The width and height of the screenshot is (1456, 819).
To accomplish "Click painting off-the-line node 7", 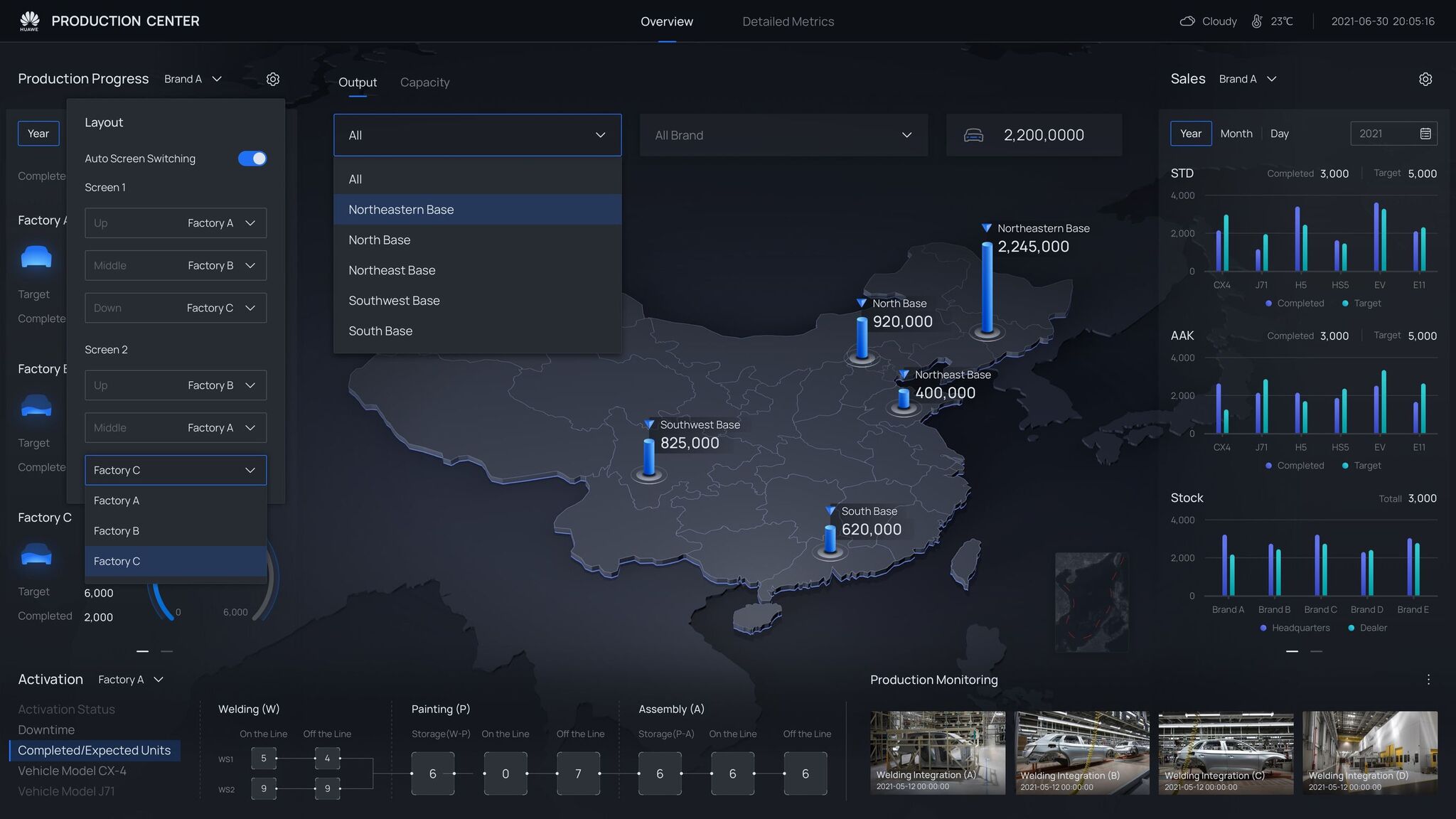I will click(578, 773).
